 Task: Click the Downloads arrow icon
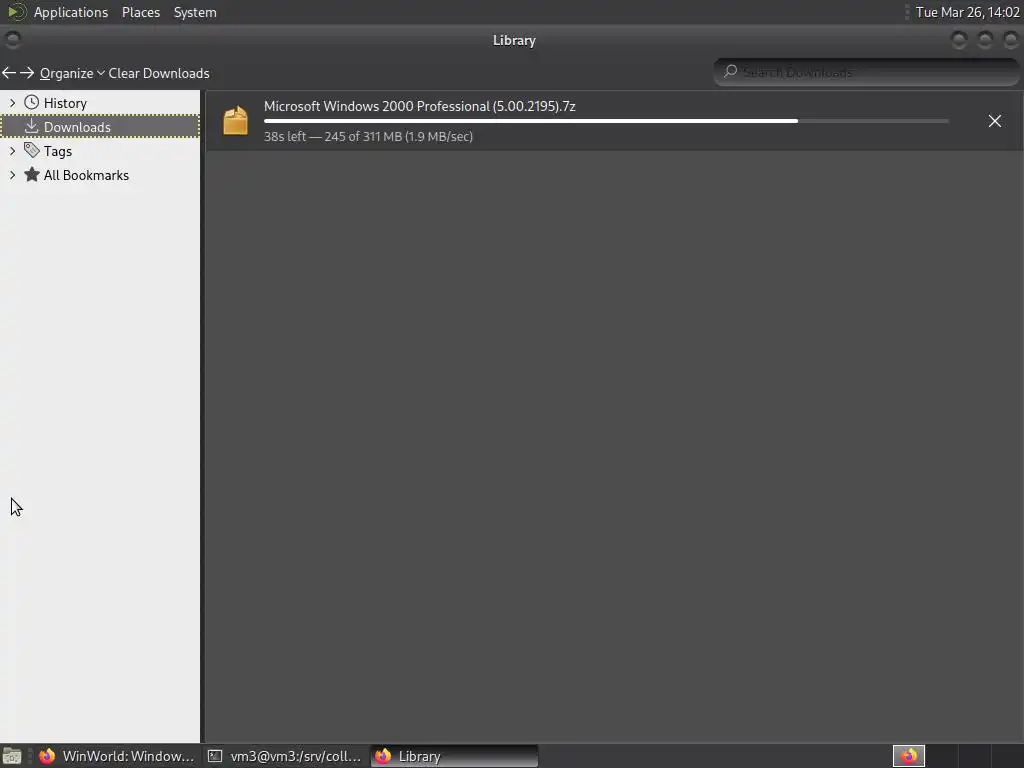[x=31, y=126]
